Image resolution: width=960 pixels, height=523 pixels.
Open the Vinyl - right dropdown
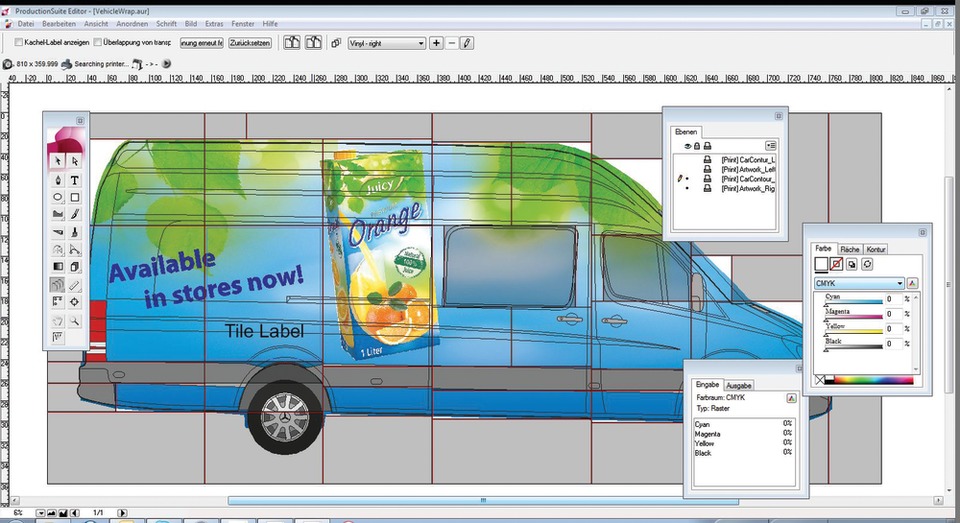click(x=387, y=43)
